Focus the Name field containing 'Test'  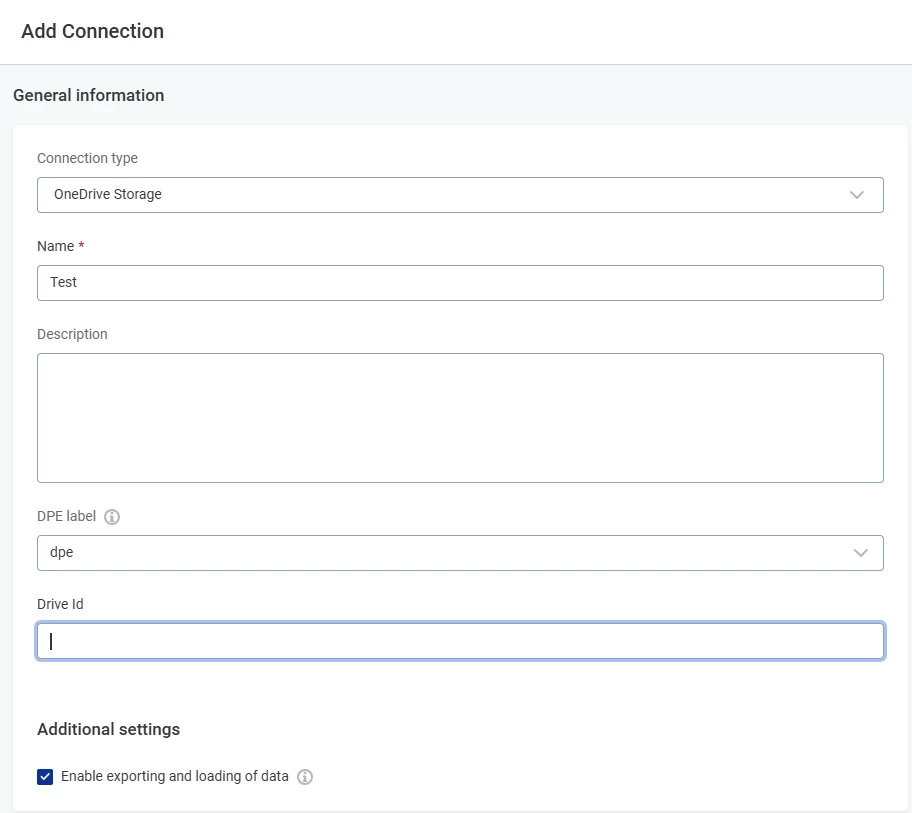pyautogui.click(x=460, y=283)
